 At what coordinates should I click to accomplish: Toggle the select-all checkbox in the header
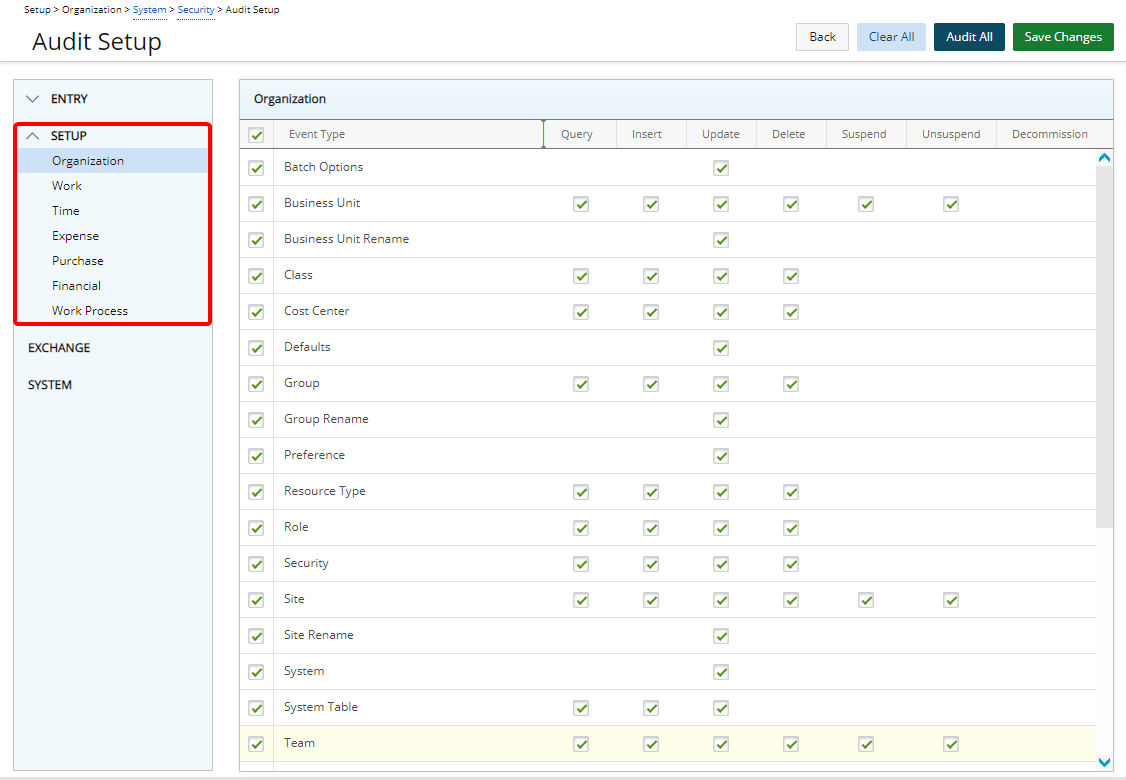(256, 135)
